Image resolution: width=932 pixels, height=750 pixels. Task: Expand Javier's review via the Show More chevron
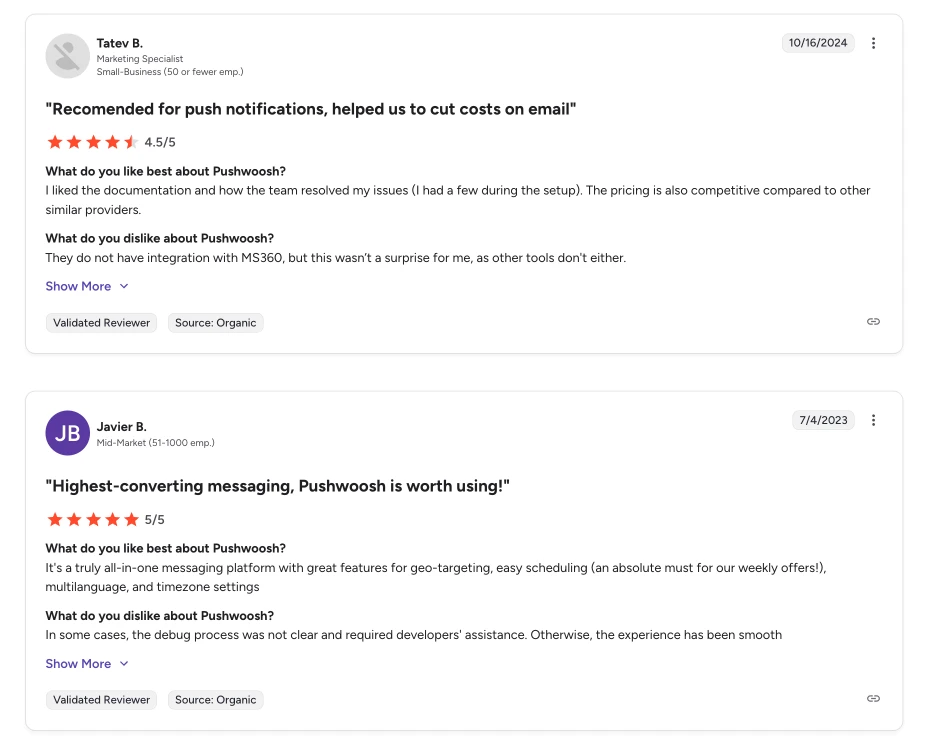[x=124, y=663]
